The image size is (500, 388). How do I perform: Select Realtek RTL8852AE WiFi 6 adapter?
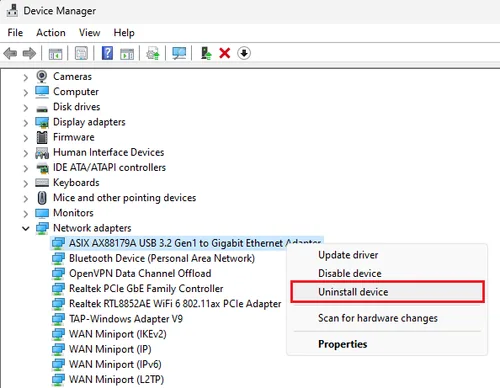pyautogui.click(x=175, y=304)
